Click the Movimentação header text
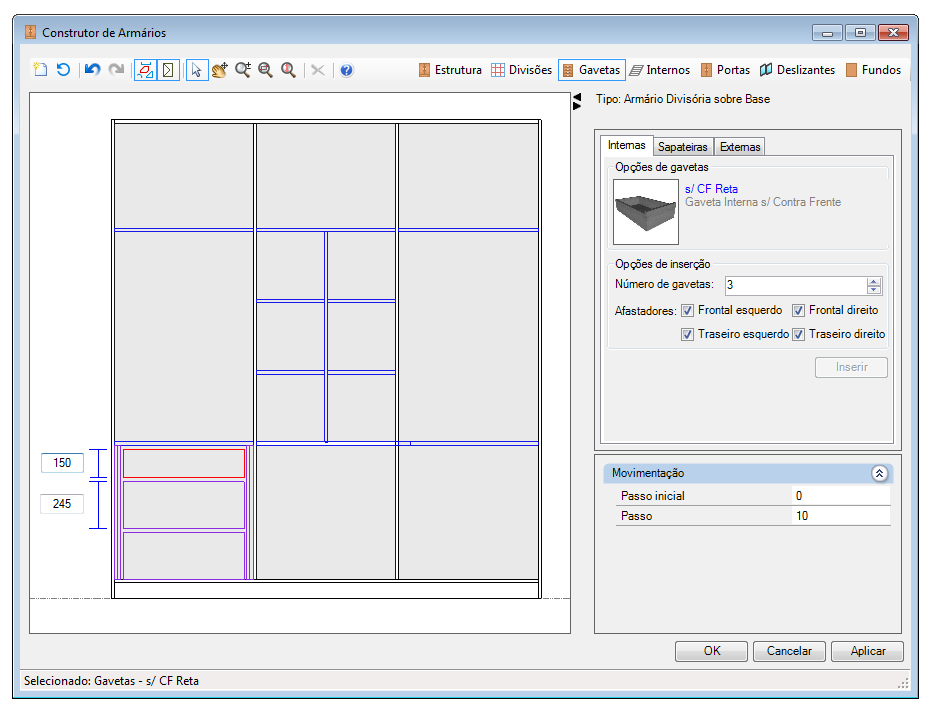Viewport: 948px width, 706px height. tap(648, 473)
